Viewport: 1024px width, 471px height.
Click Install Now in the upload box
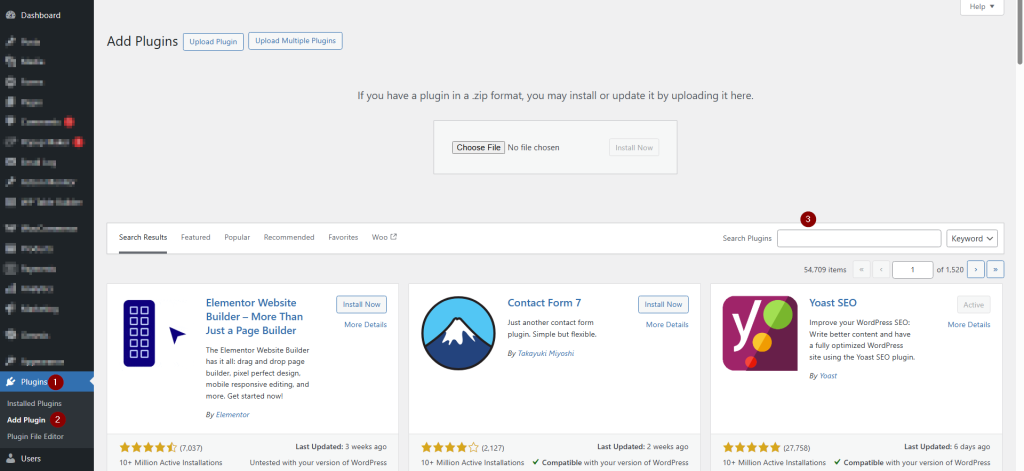[x=634, y=148]
